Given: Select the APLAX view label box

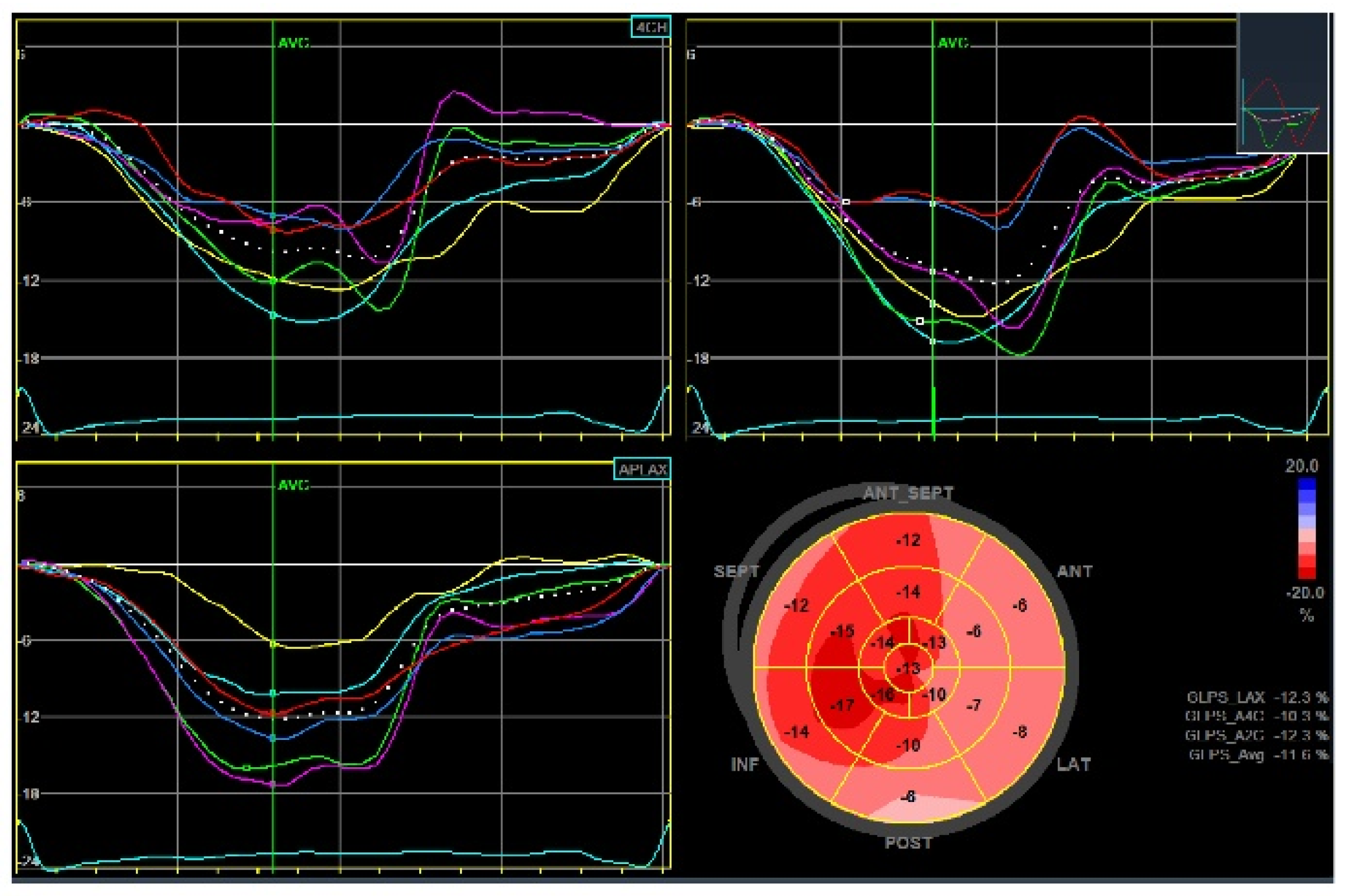Looking at the screenshot, I should (x=642, y=470).
